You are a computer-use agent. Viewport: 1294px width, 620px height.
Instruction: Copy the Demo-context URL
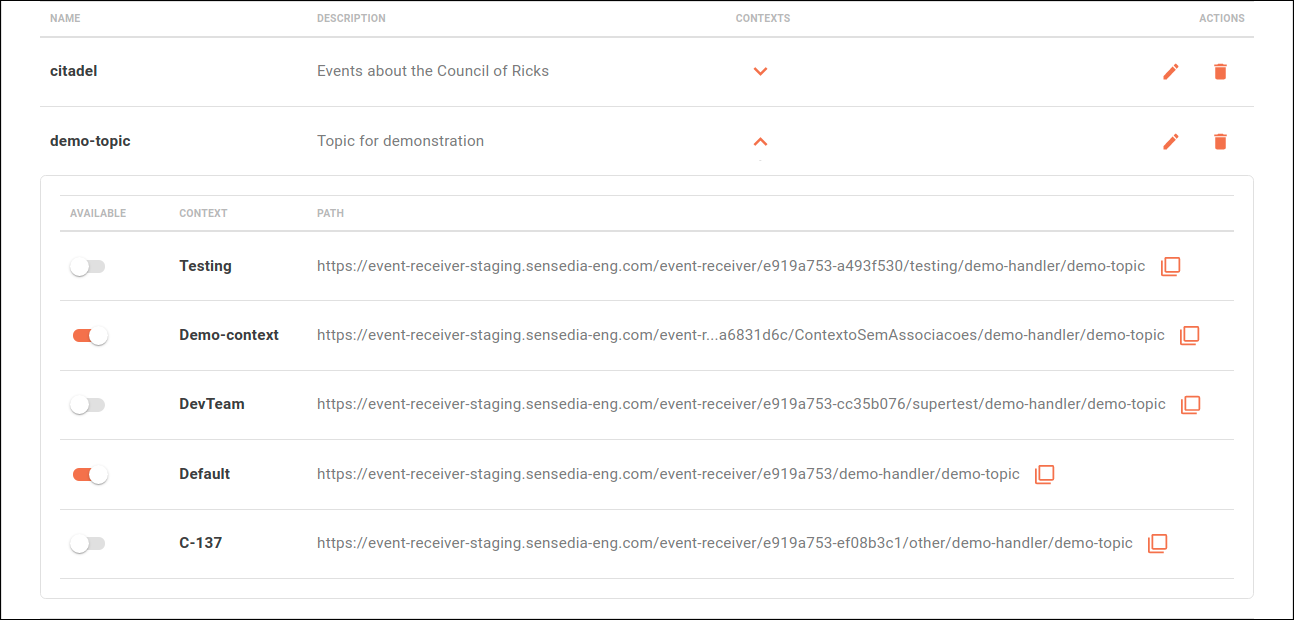point(1188,335)
